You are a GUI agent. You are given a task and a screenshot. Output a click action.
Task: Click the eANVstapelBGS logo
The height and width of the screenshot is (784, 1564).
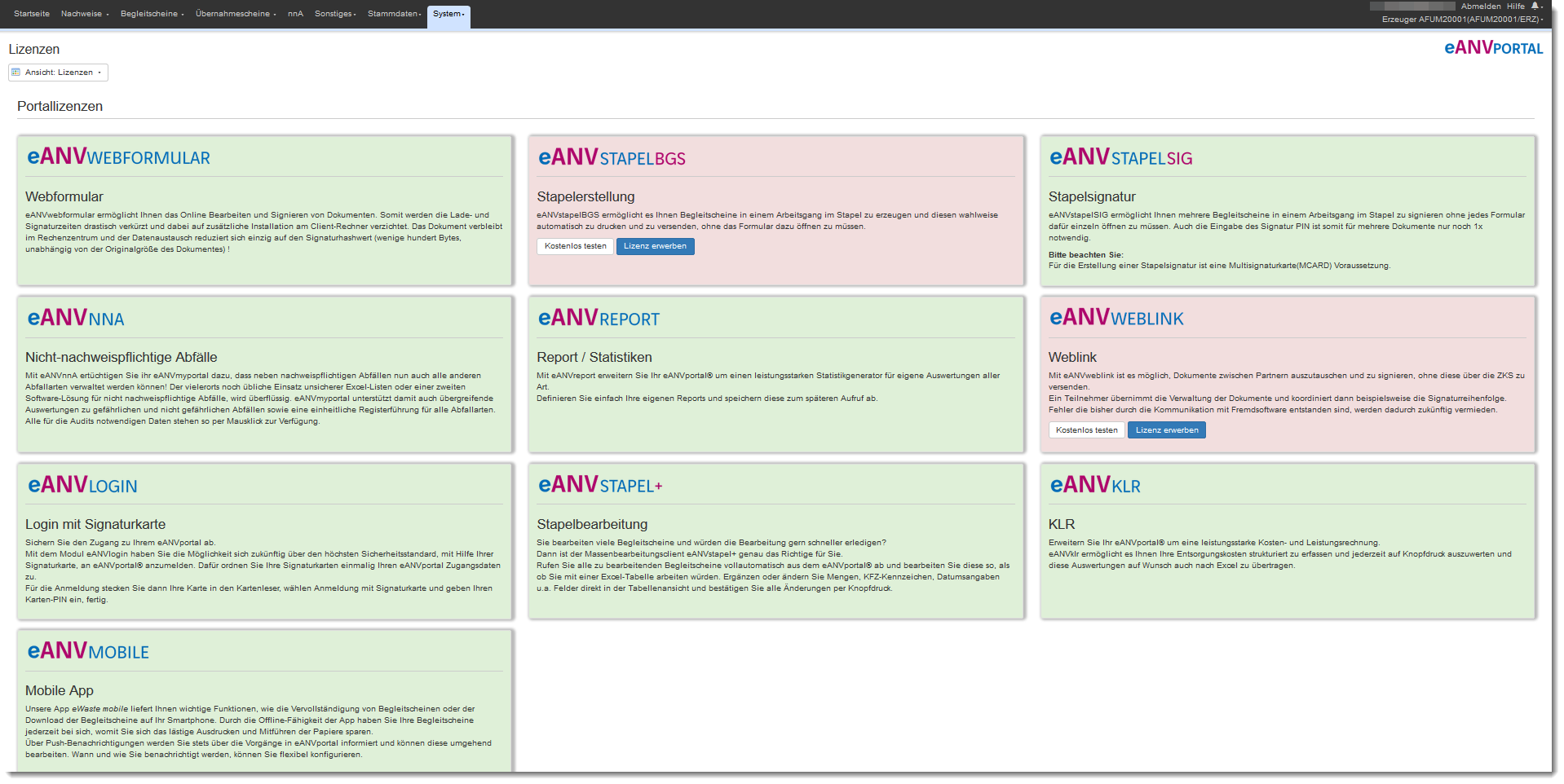(612, 156)
